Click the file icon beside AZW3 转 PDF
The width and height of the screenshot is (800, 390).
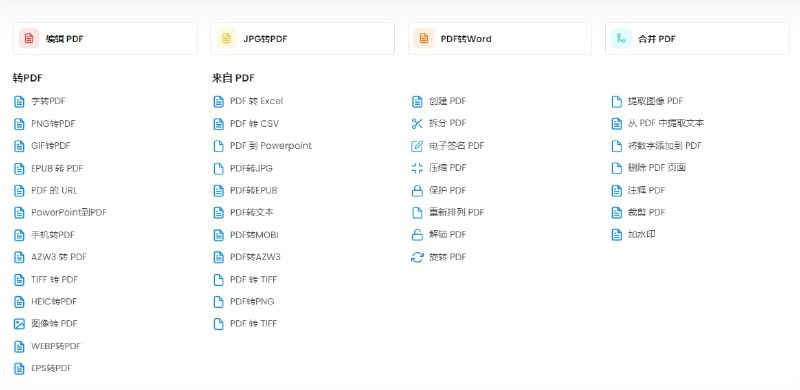[x=19, y=257]
